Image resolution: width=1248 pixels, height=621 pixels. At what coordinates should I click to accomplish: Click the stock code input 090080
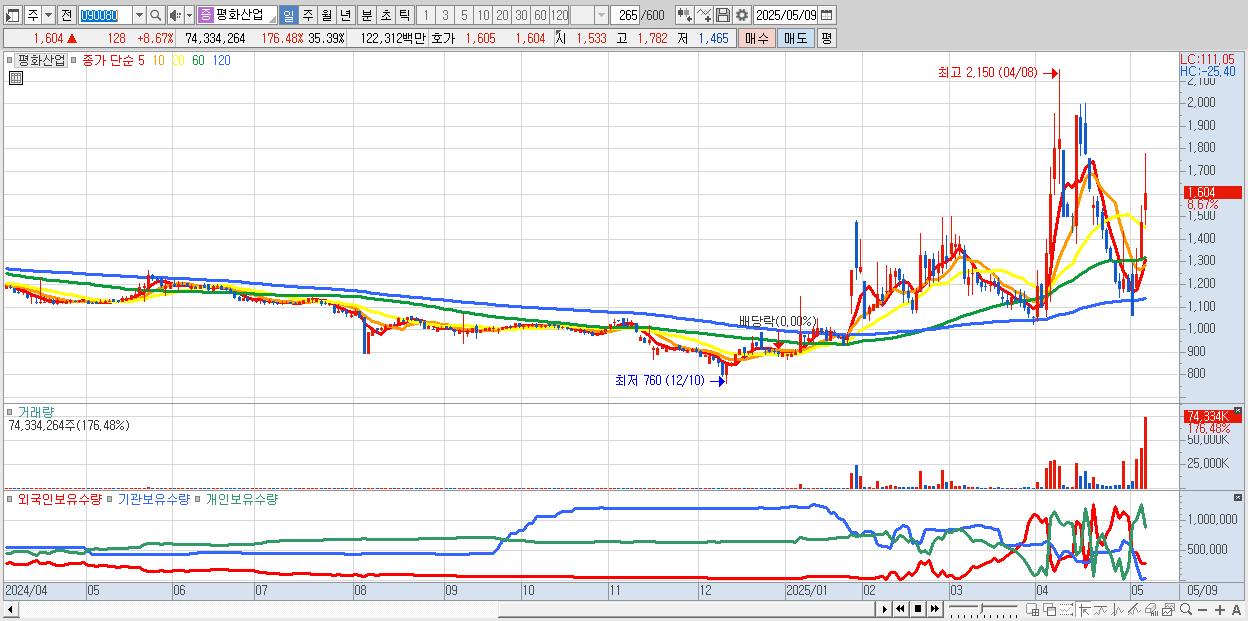tap(104, 15)
